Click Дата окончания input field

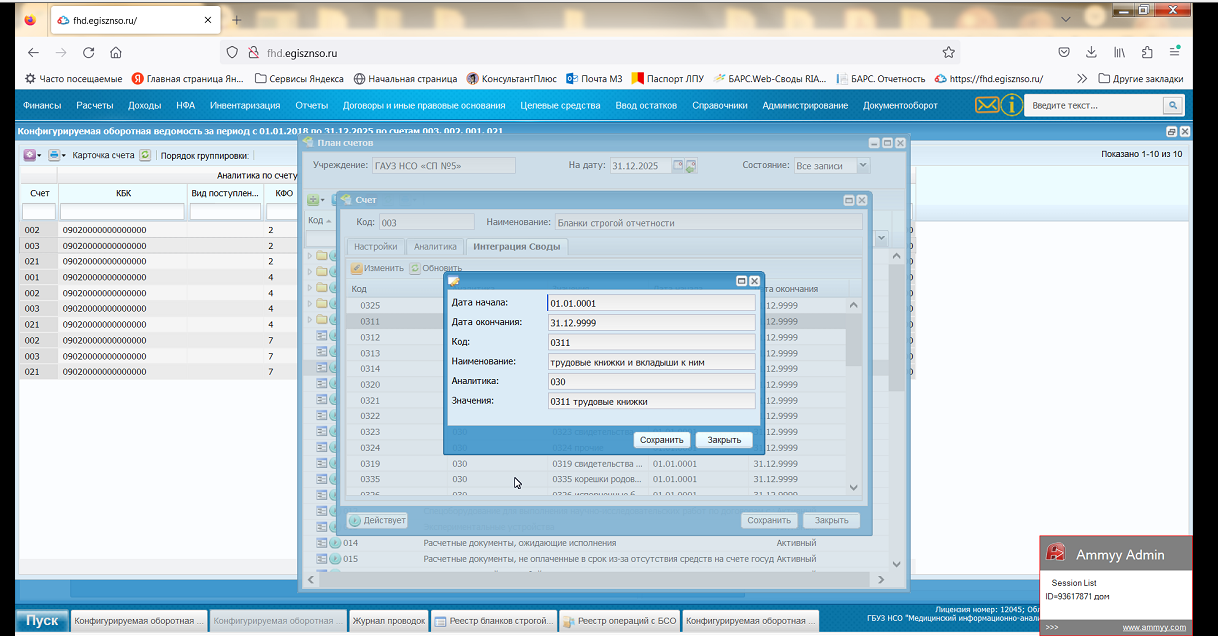click(651, 322)
